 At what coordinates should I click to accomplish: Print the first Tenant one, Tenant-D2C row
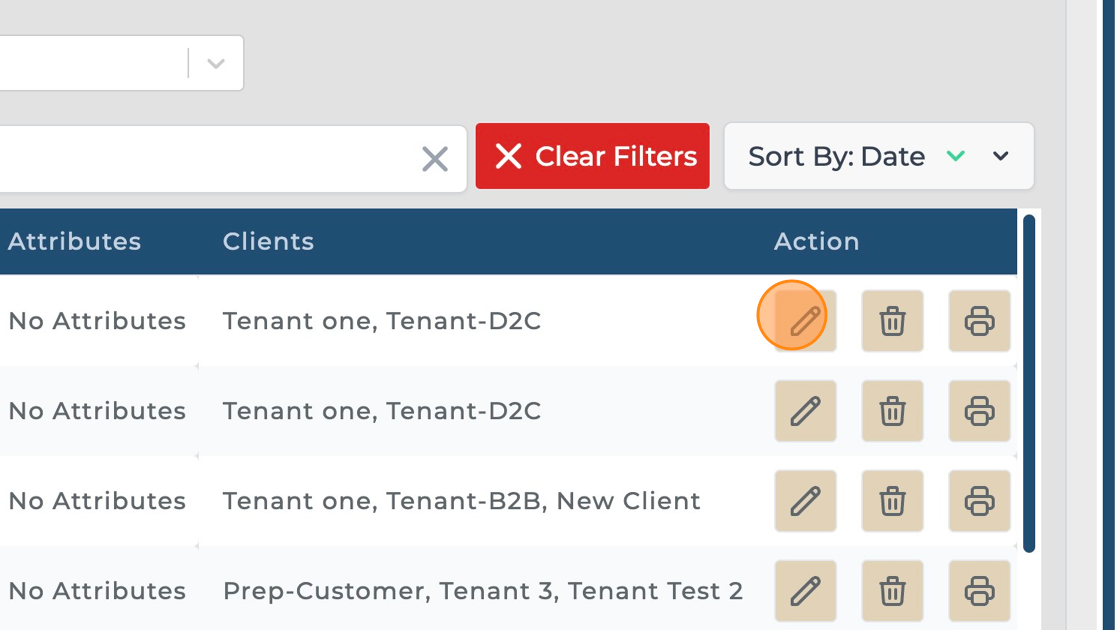click(x=979, y=321)
